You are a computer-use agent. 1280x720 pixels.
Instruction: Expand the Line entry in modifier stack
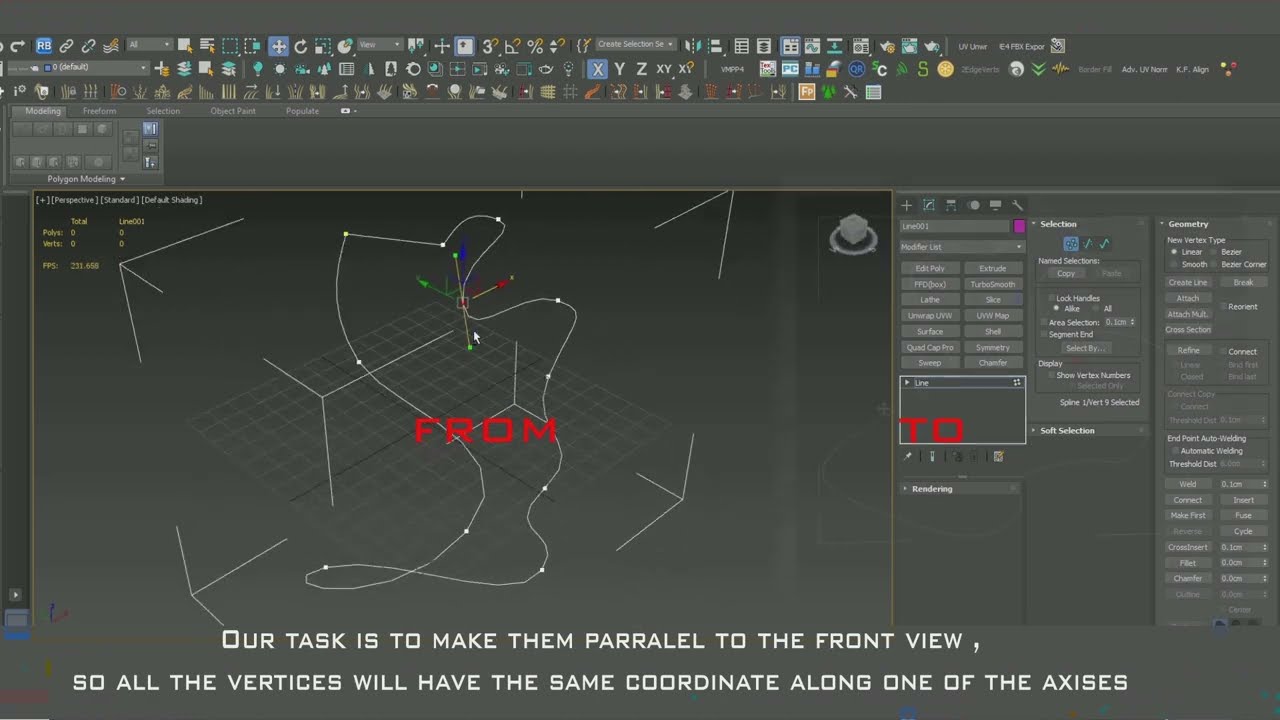tap(907, 383)
